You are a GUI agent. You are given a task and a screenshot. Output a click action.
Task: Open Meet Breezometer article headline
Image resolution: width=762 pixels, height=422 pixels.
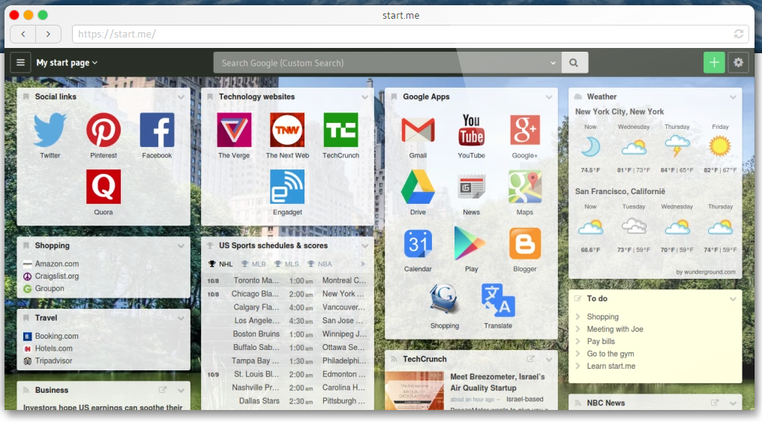[497, 382]
